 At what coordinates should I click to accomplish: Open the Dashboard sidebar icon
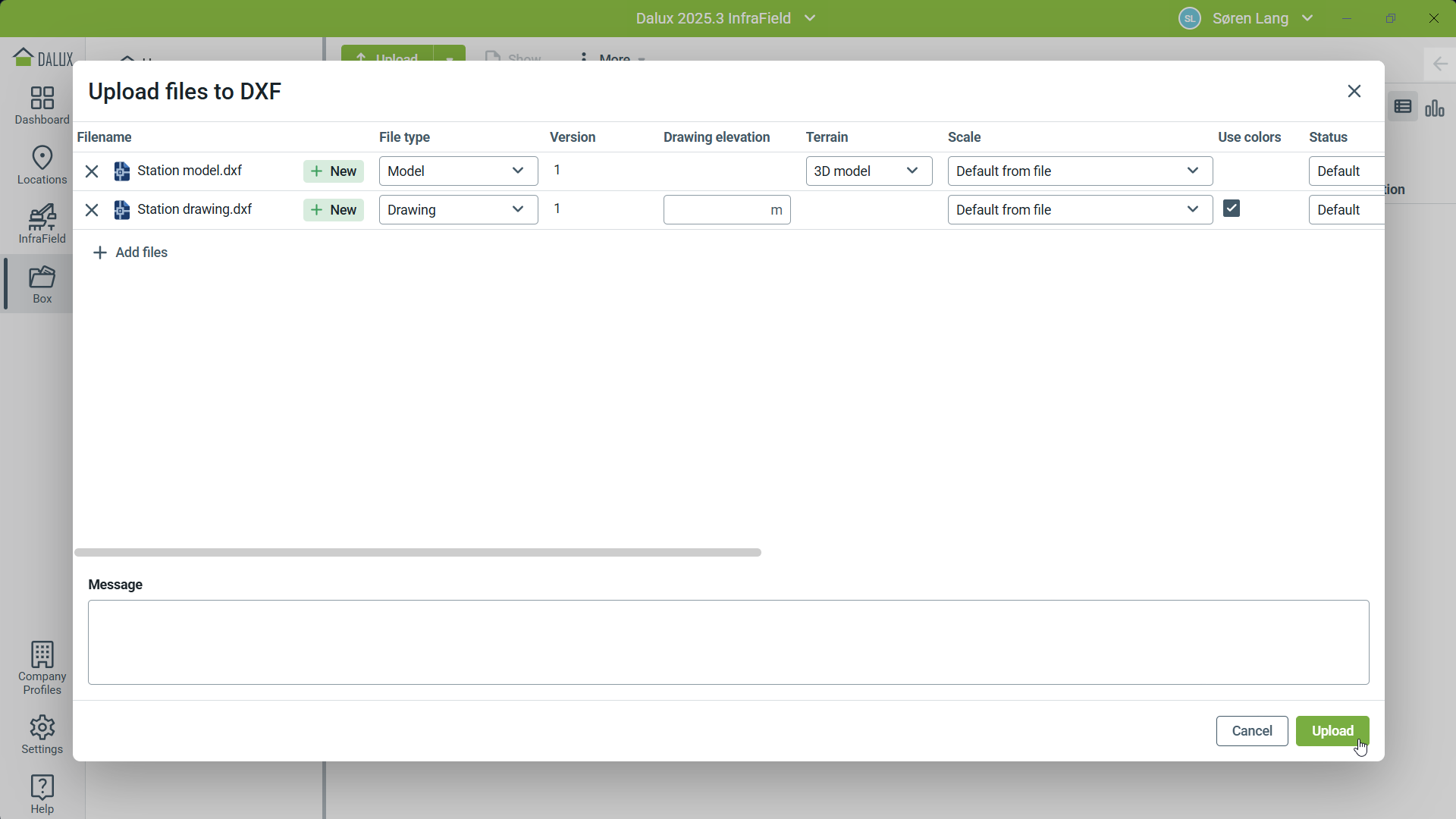(42, 105)
